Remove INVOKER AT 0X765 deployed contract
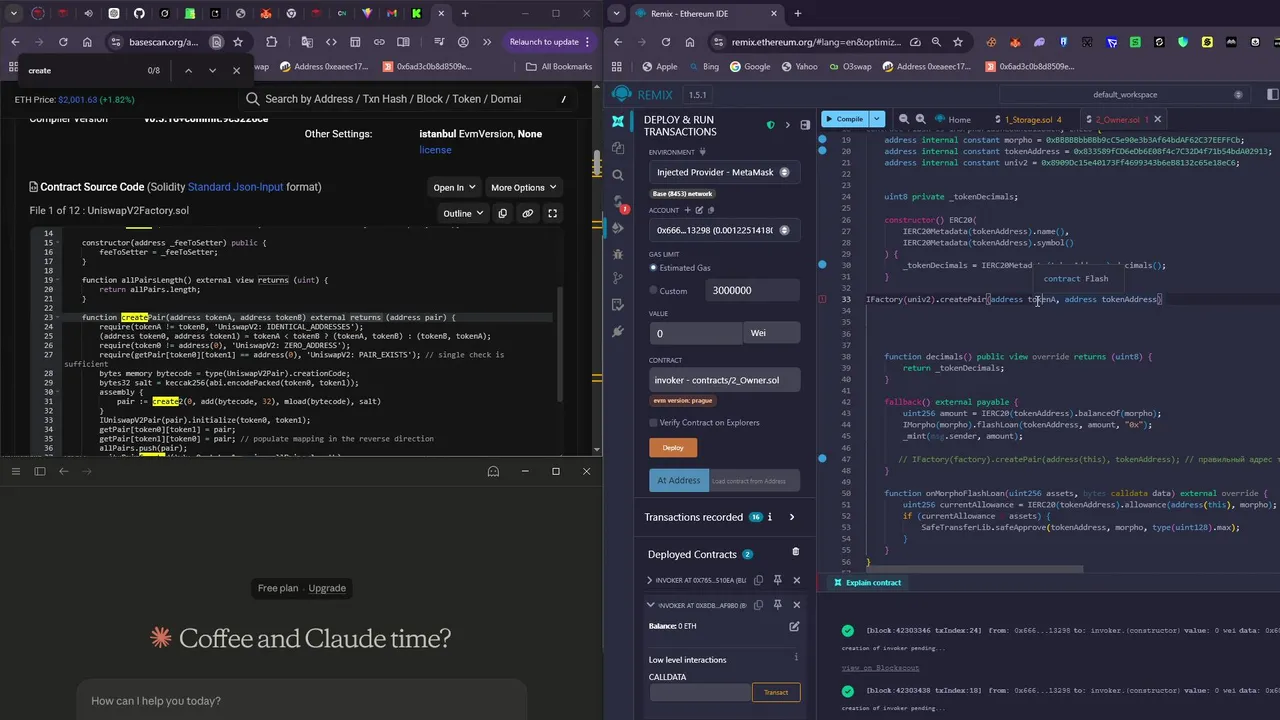Viewport: 1280px width, 720px height. tap(796, 580)
